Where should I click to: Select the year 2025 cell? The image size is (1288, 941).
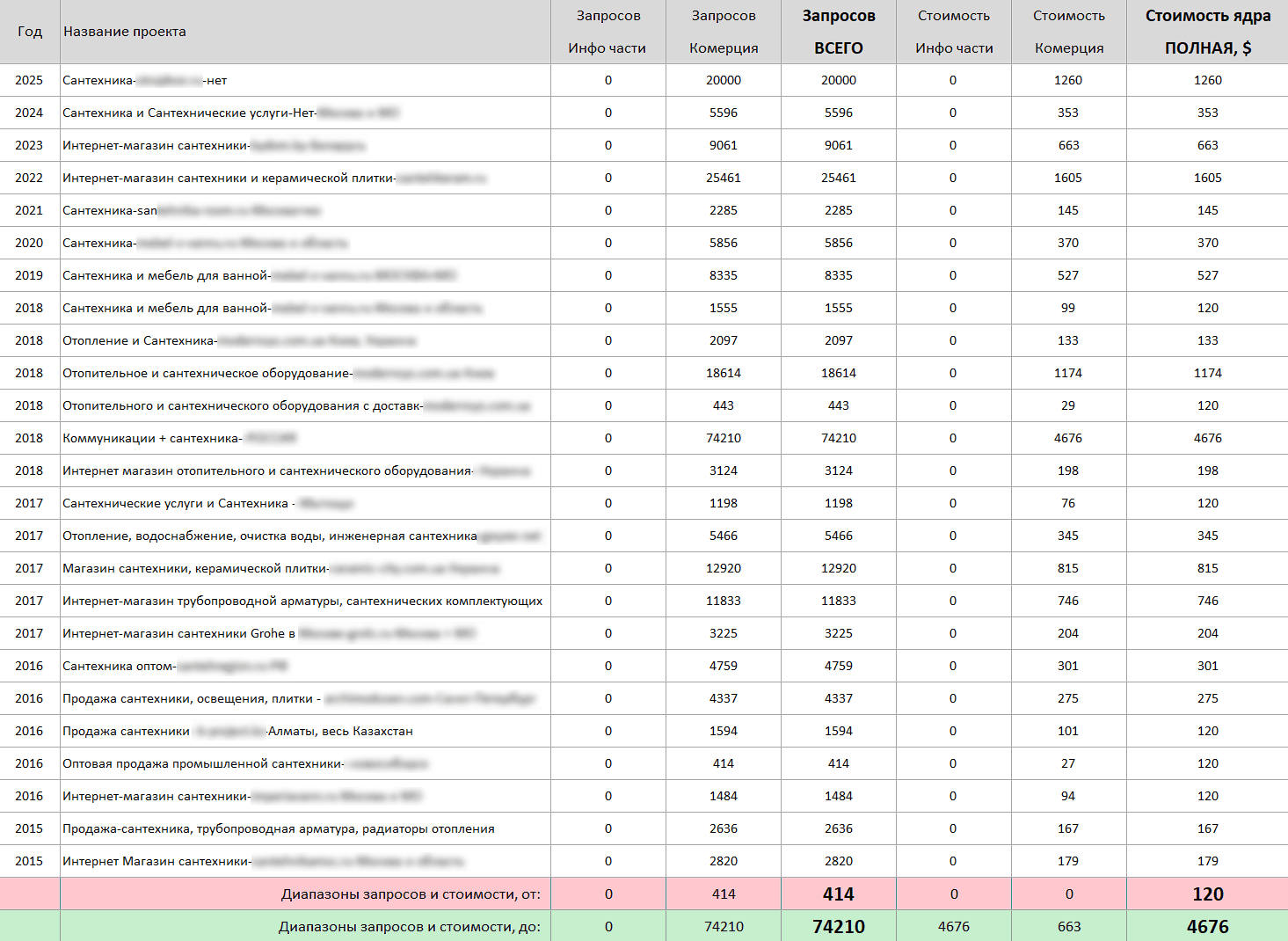pos(29,80)
